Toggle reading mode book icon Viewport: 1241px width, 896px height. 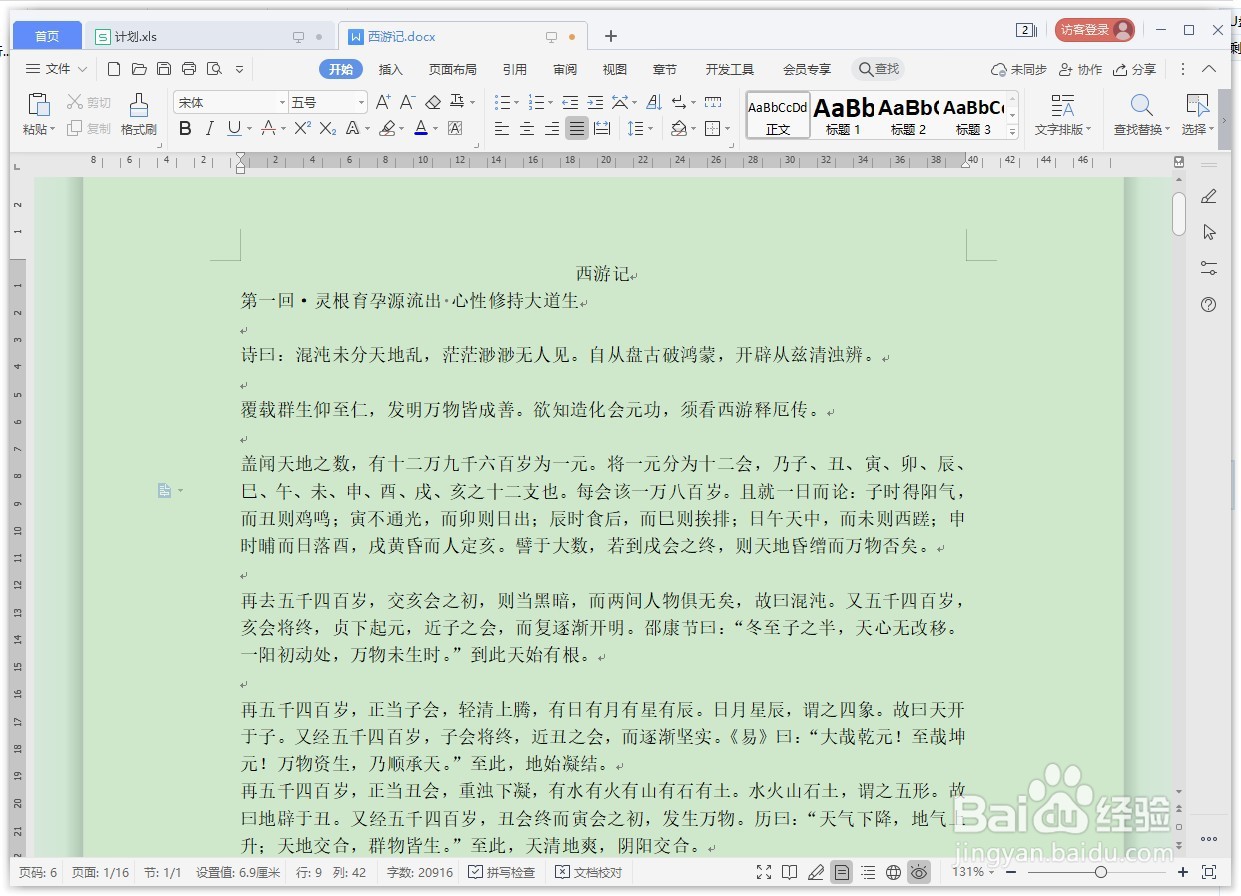pos(790,872)
